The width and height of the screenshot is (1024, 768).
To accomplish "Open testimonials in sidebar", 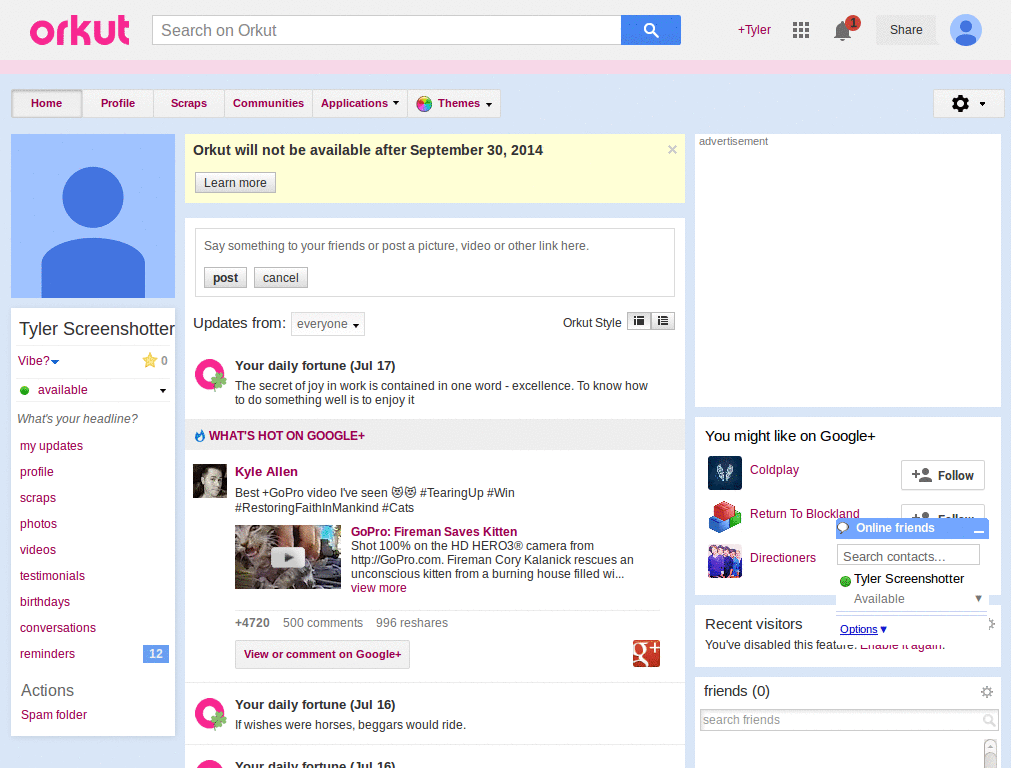I will click(x=52, y=576).
